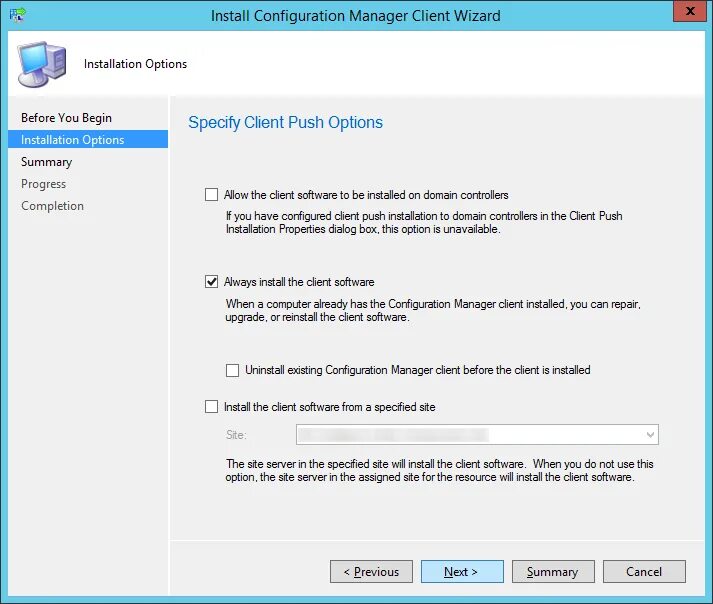Click the Previous button
This screenshot has width=713, height=604.
pos(372,571)
